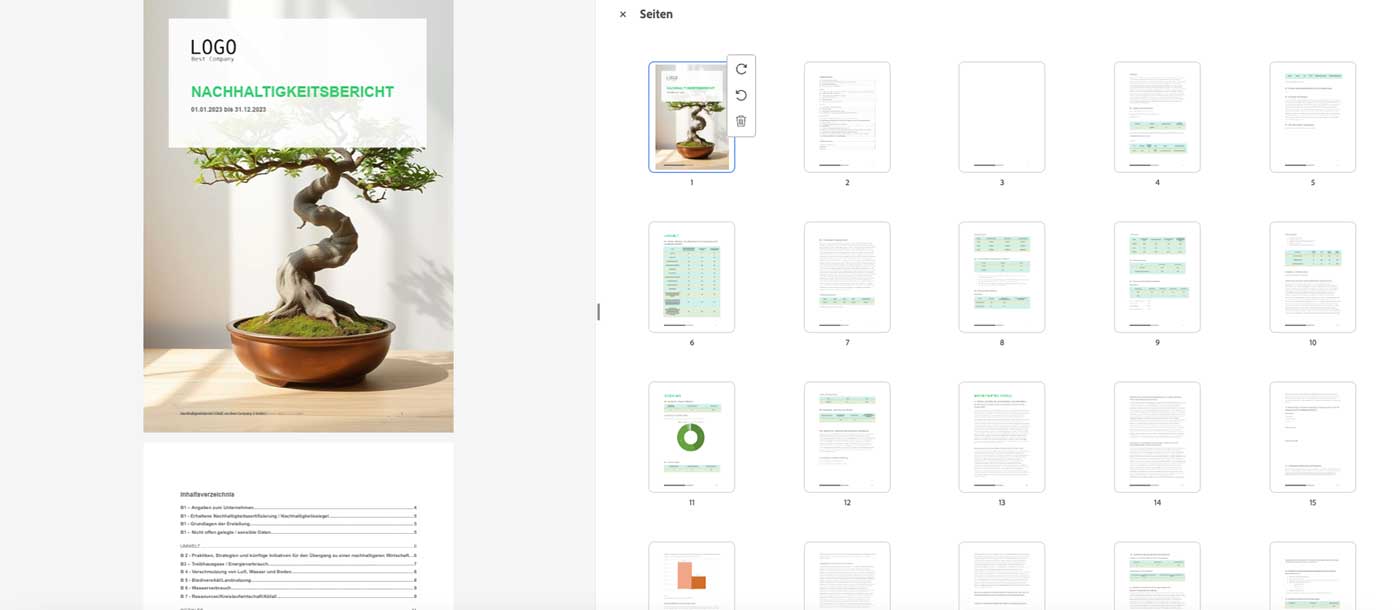The width and height of the screenshot is (1400, 610).
Task: Open page 6 thumbnail with green table
Action: coord(691,277)
